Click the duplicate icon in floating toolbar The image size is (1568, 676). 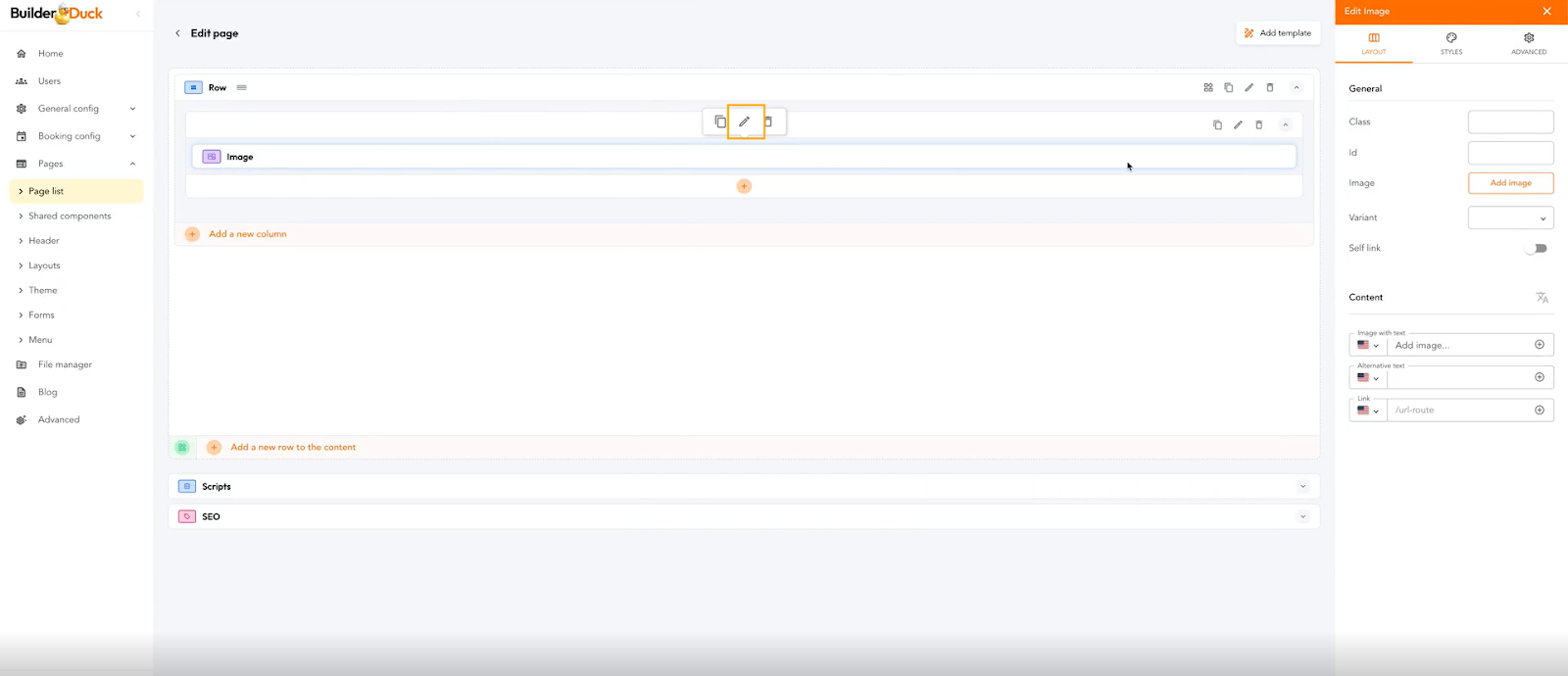click(x=720, y=121)
